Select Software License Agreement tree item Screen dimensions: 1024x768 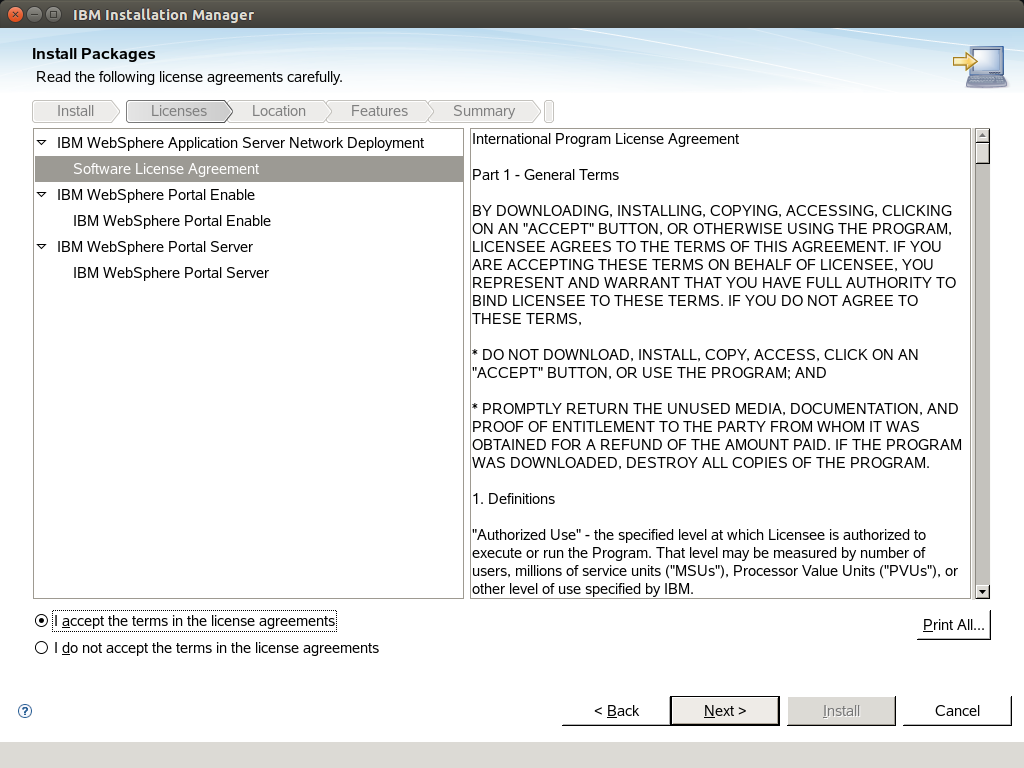coord(249,169)
